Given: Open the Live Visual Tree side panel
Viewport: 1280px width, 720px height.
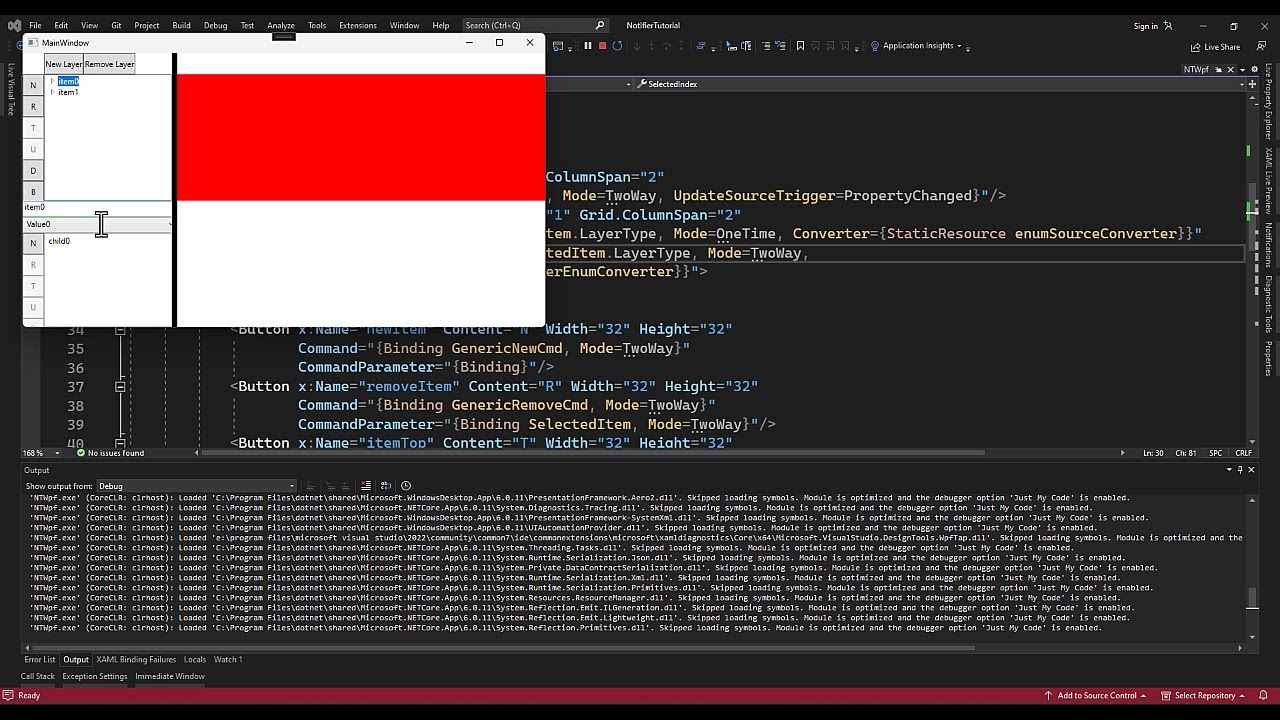Looking at the screenshot, I should [x=11, y=90].
